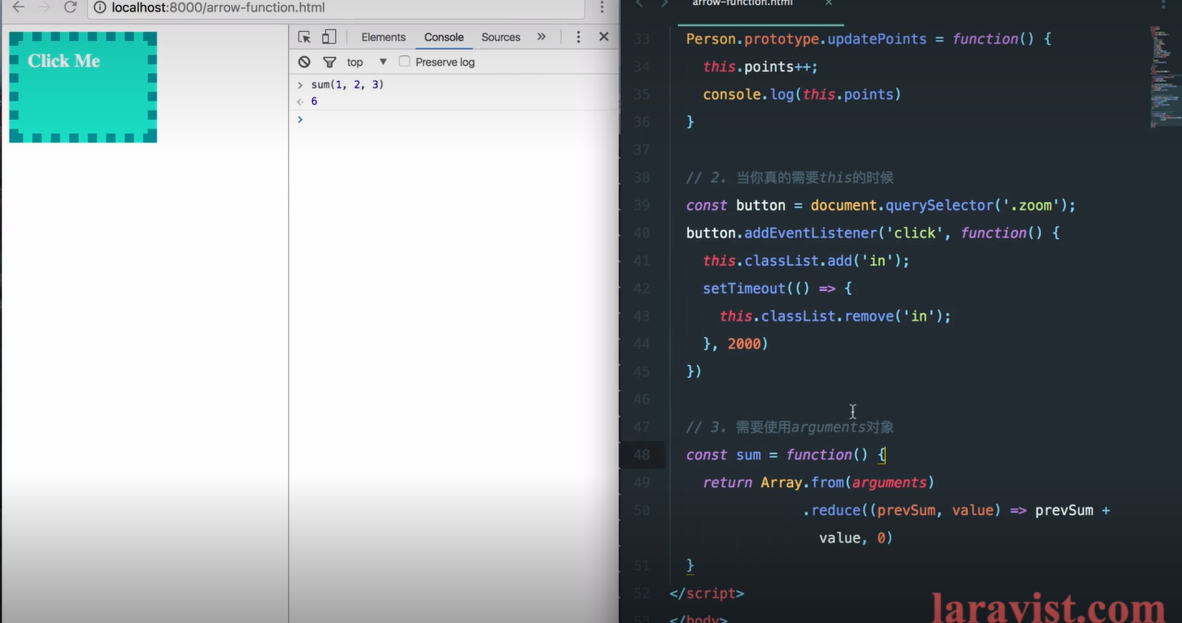This screenshot has width=1182, height=623.
Task: Select arrow-function.html editor tab
Action: [x=743, y=4]
